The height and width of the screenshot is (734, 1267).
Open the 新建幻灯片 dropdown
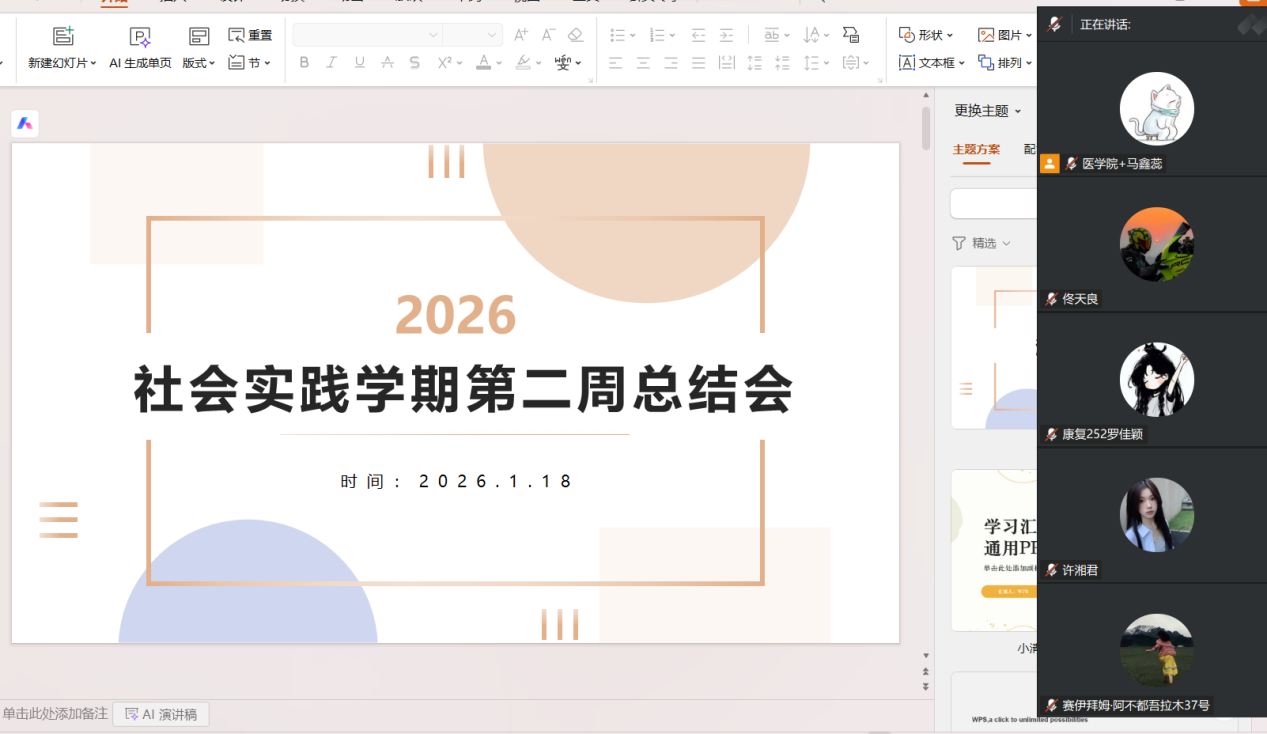click(x=62, y=63)
